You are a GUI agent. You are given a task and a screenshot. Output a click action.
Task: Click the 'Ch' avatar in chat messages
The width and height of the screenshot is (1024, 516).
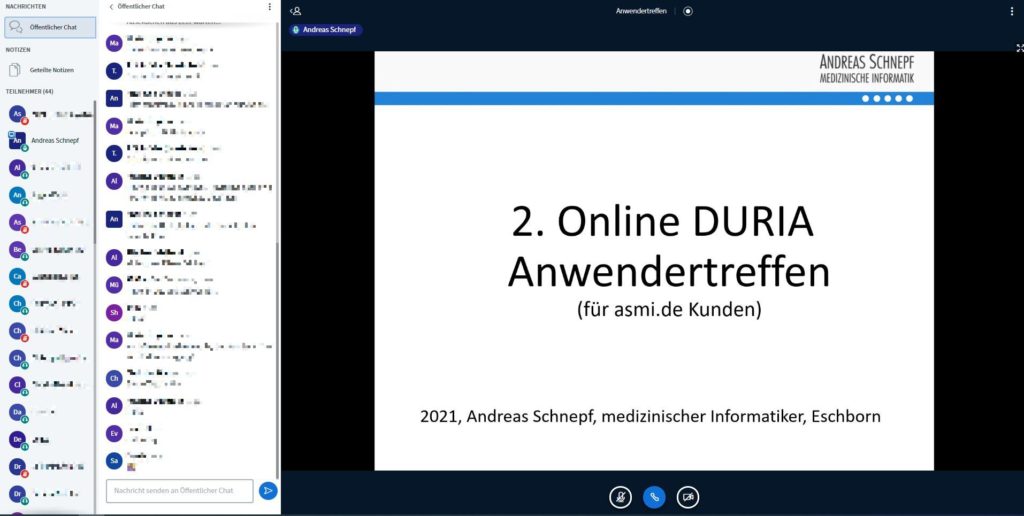click(114, 378)
